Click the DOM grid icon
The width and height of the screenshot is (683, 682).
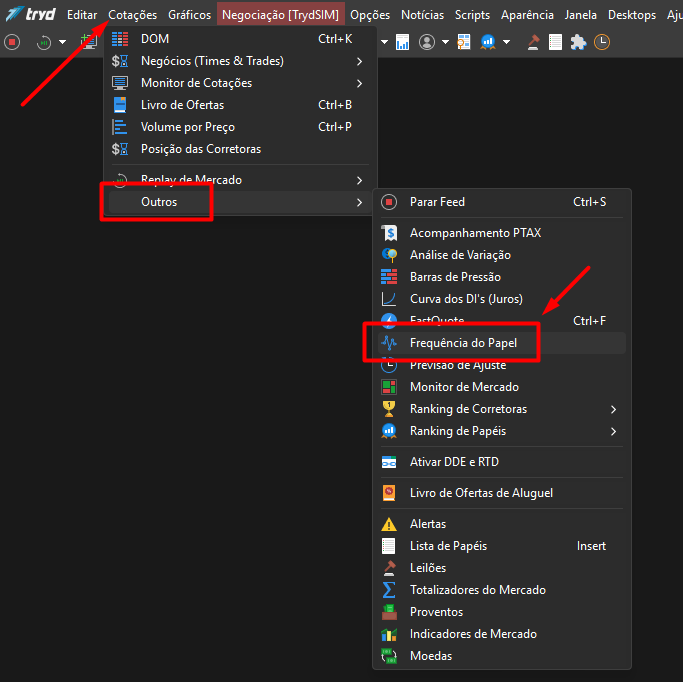tap(120, 39)
